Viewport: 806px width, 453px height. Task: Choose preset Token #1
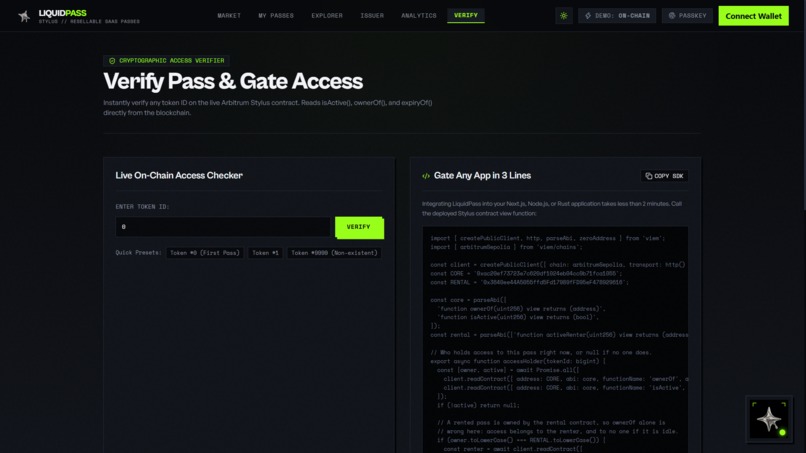pyautogui.click(x=265, y=253)
